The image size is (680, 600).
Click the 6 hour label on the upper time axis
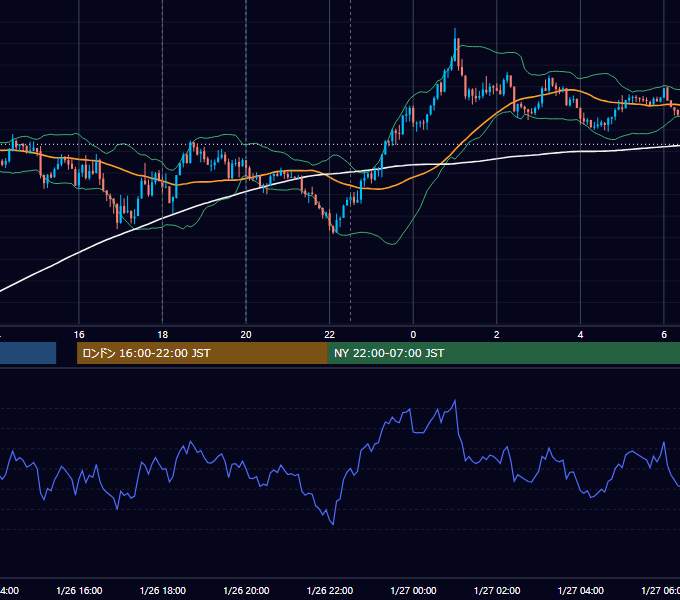point(664,335)
